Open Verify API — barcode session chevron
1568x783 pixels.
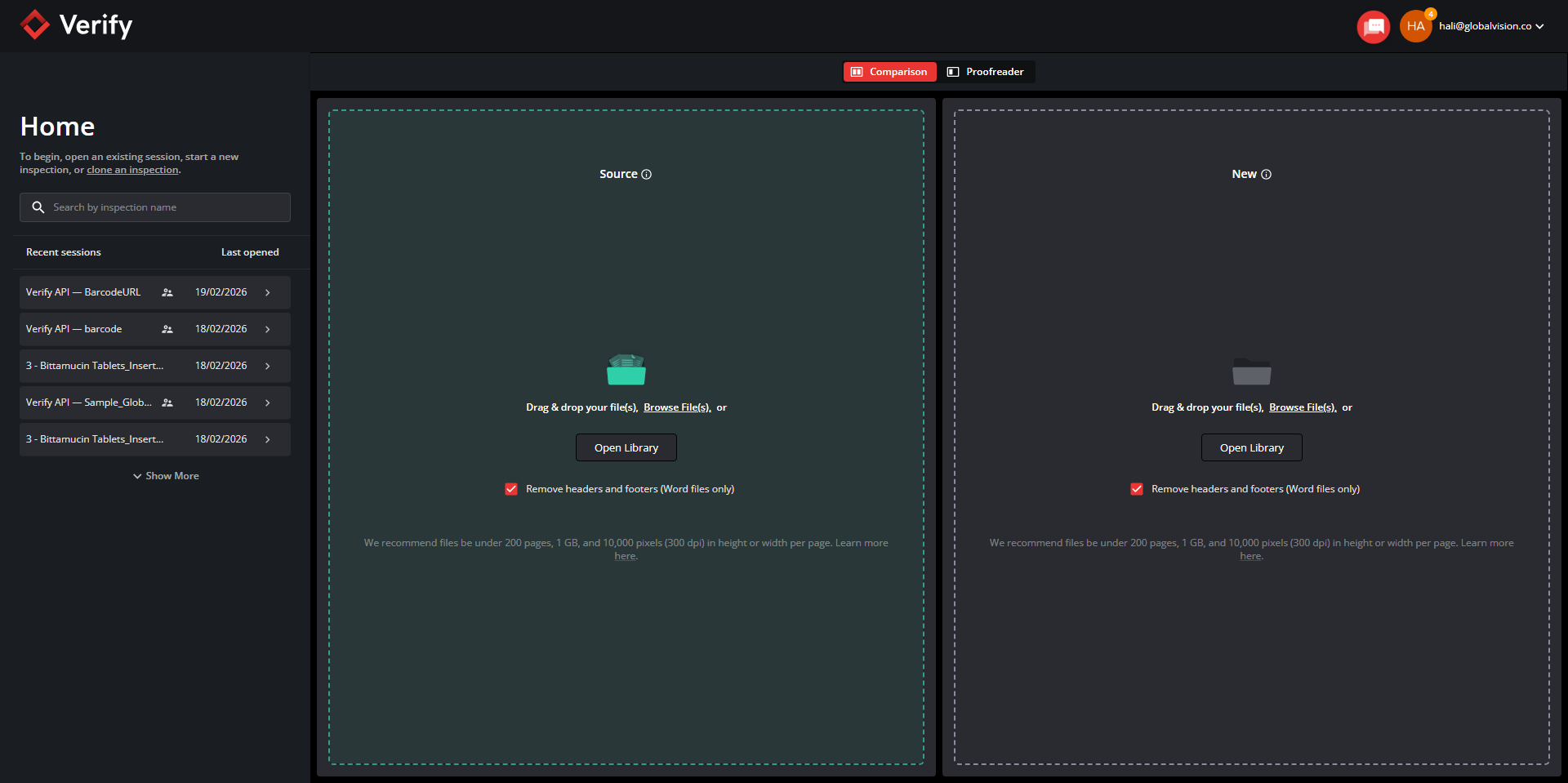tap(268, 329)
